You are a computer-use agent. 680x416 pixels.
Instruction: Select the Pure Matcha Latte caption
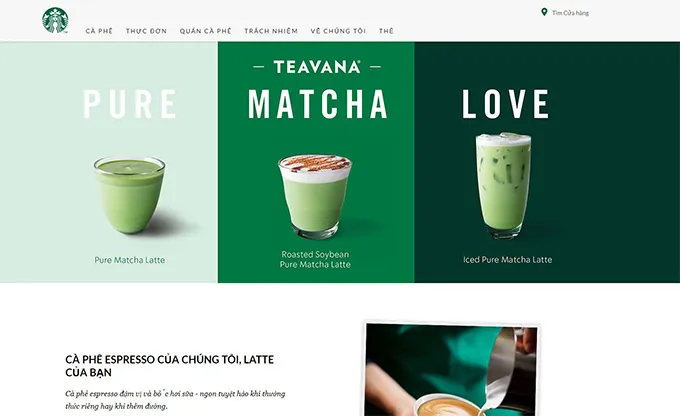pyautogui.click(x=130, y=260)
